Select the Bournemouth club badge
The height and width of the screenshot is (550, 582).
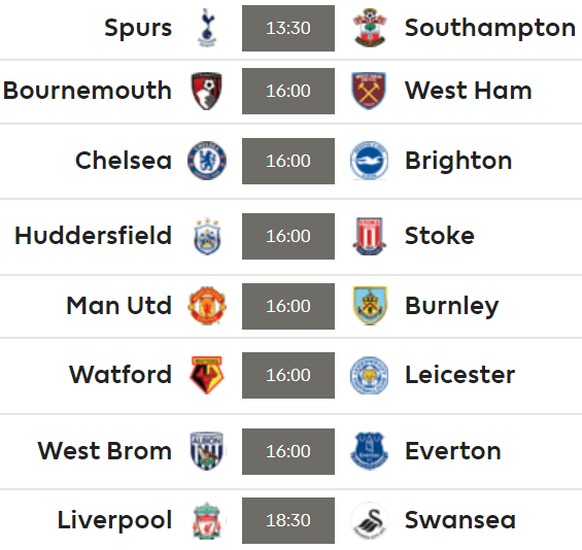point(207,91)
